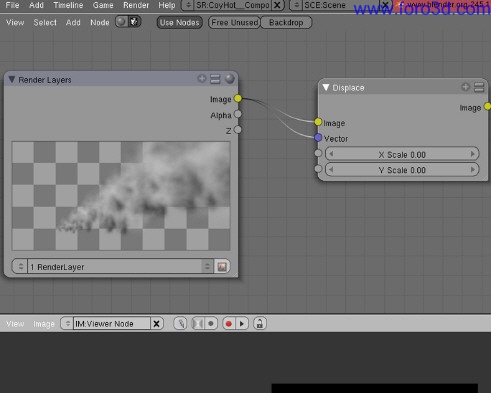Image resolution: width=491 pixels, height=393 pixels.
Task: Increase Y Scale with right arrow
Action: point(472,169)
